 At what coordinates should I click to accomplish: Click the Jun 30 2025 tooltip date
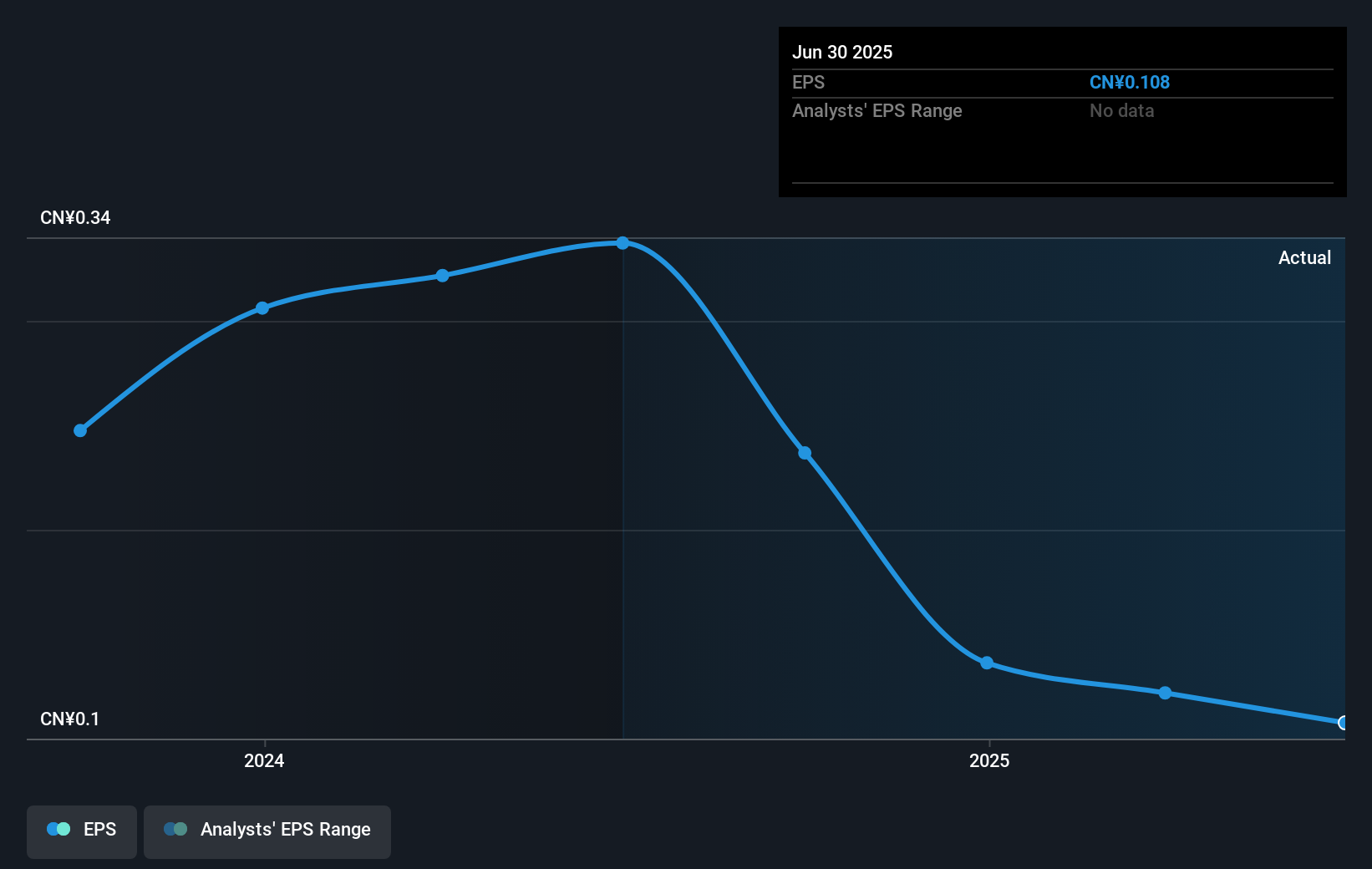click(x=842, y=52)
